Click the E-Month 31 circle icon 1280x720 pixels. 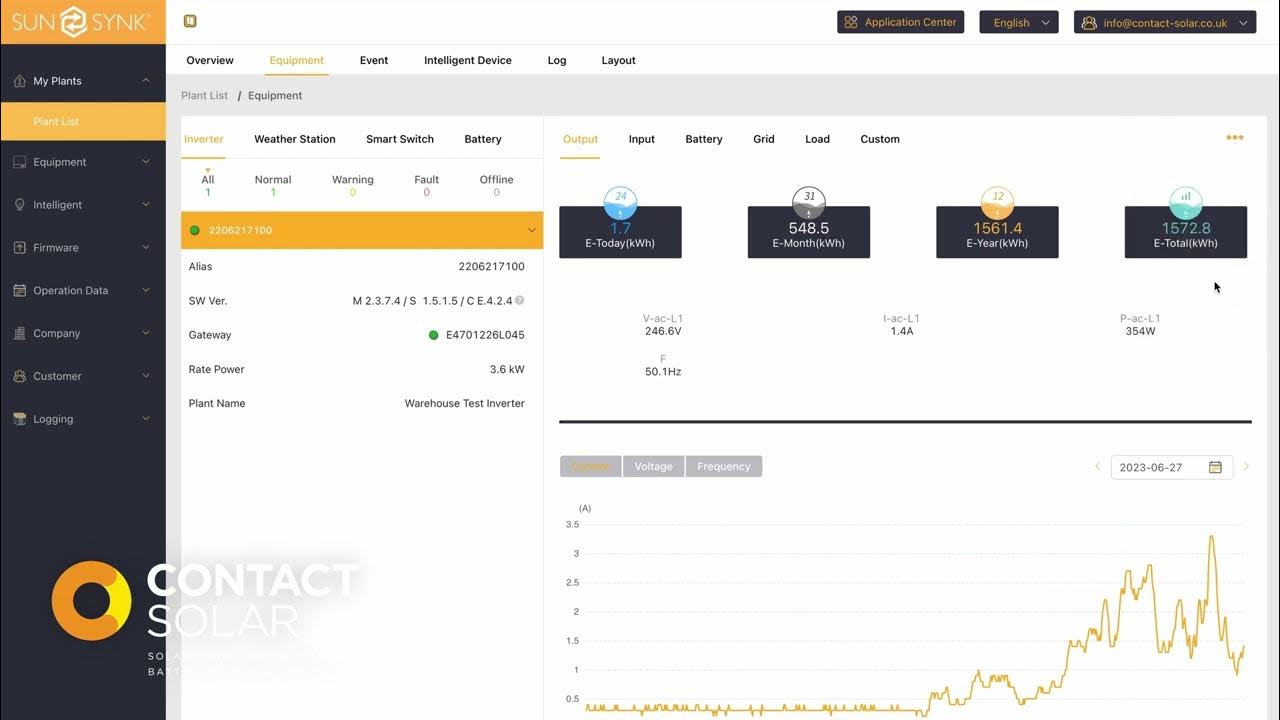click(x=809, y=203)
